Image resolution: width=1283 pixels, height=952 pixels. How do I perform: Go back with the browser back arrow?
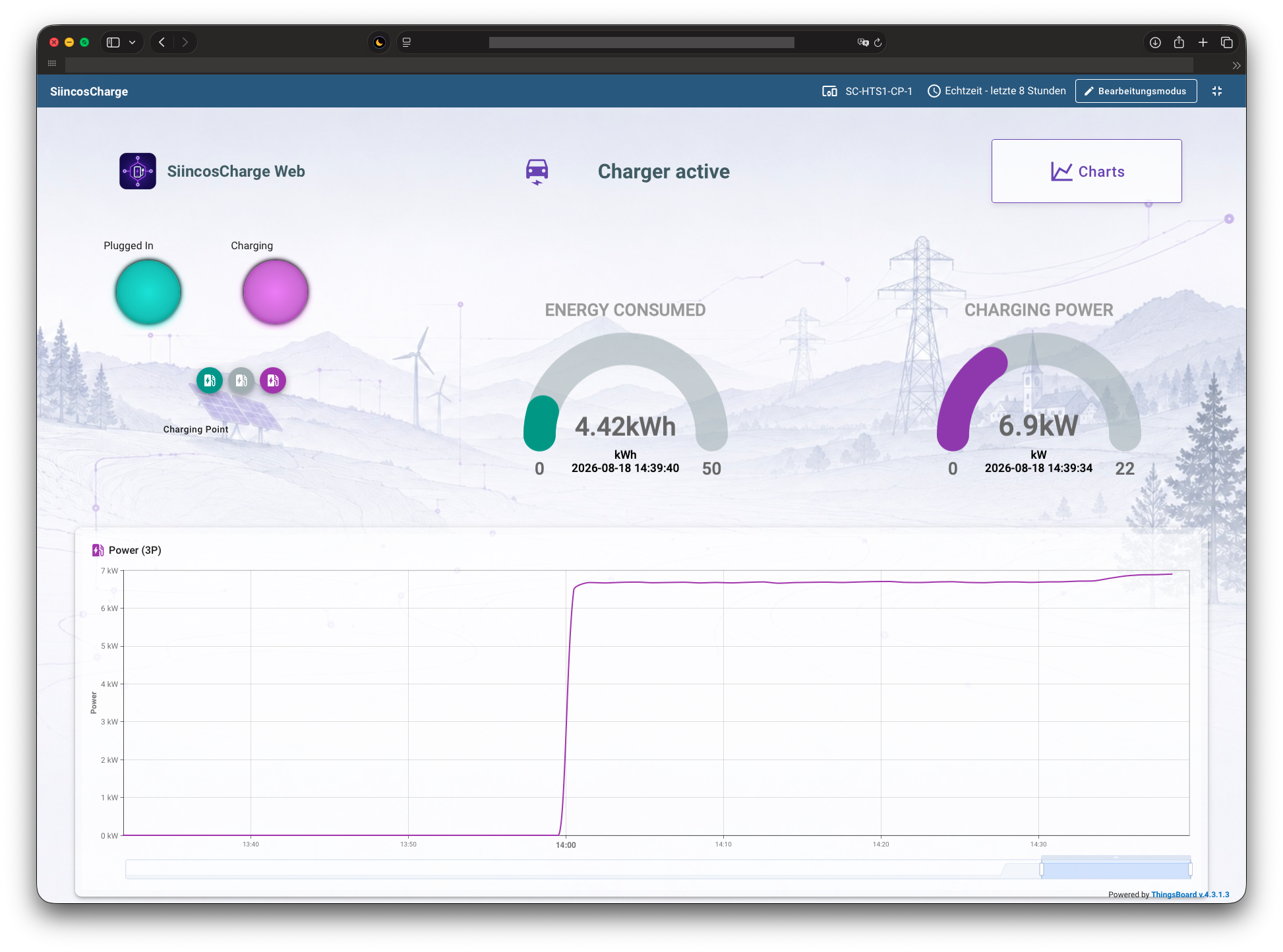[x=162, y=42]
